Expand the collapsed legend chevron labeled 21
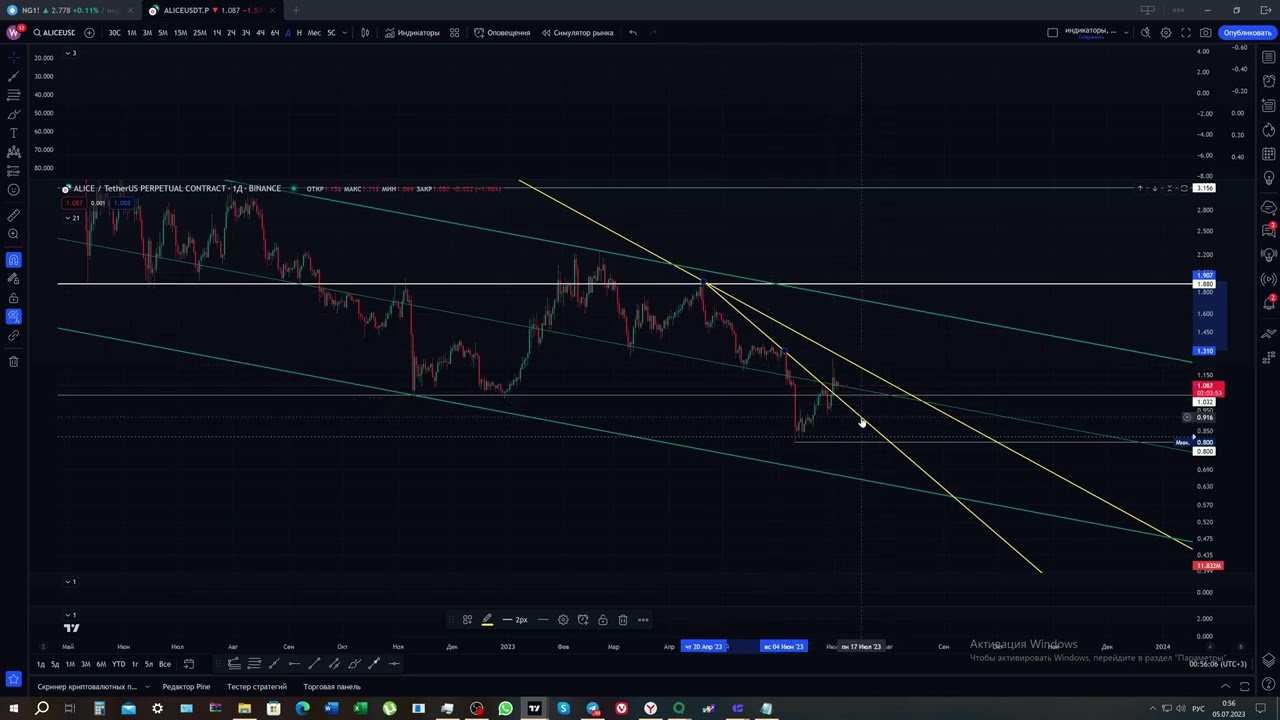Screen dimensions: 1280x720 (70, 218)
